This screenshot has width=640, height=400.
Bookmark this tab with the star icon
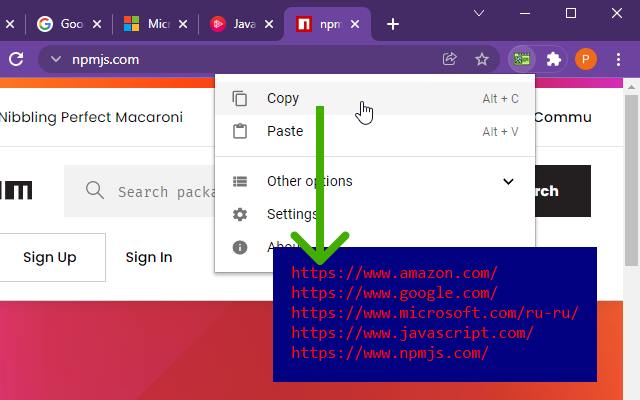pos(482,59)
